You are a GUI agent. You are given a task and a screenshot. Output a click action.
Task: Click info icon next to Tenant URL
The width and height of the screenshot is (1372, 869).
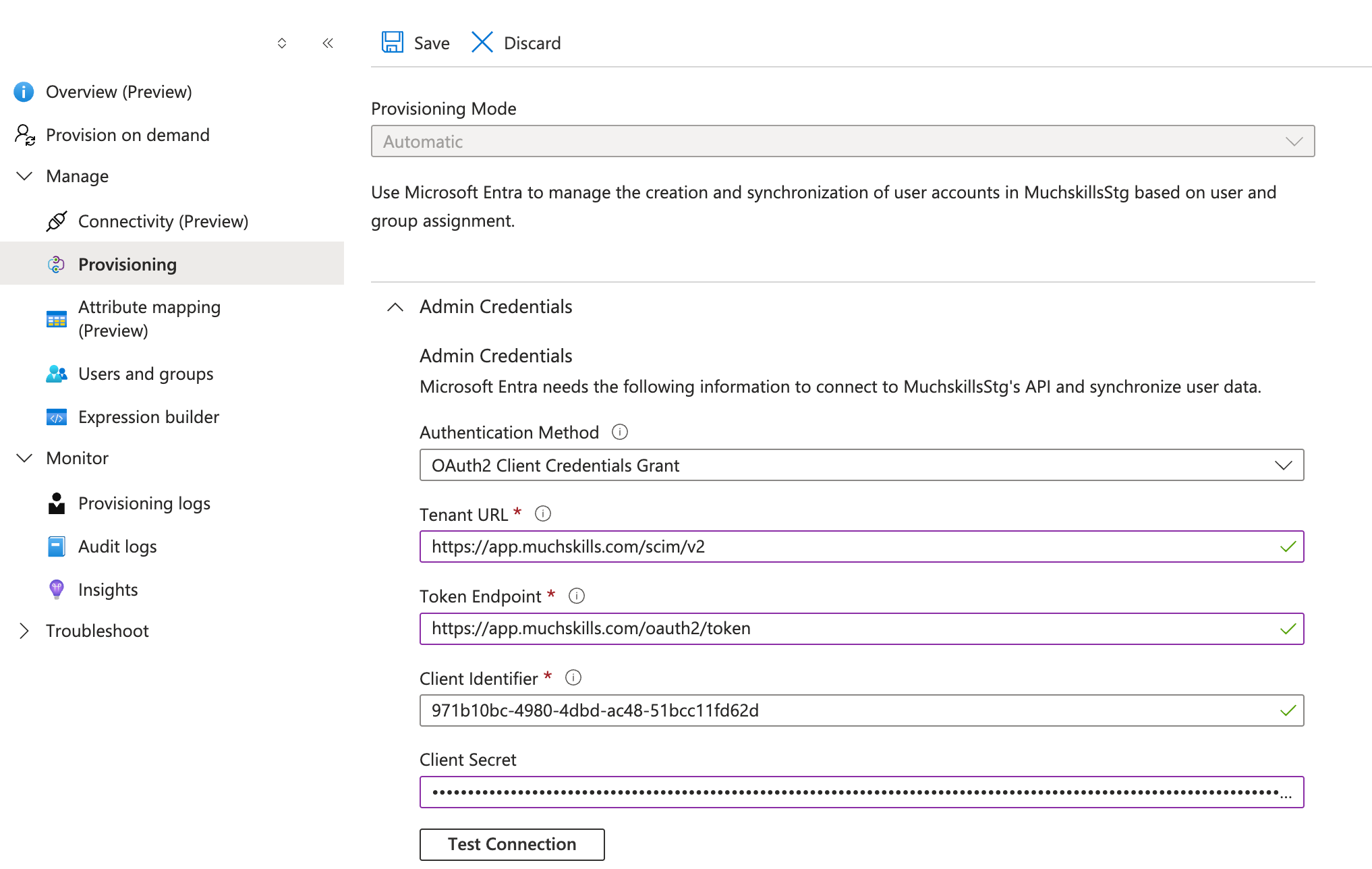click(x=542, y=514)
